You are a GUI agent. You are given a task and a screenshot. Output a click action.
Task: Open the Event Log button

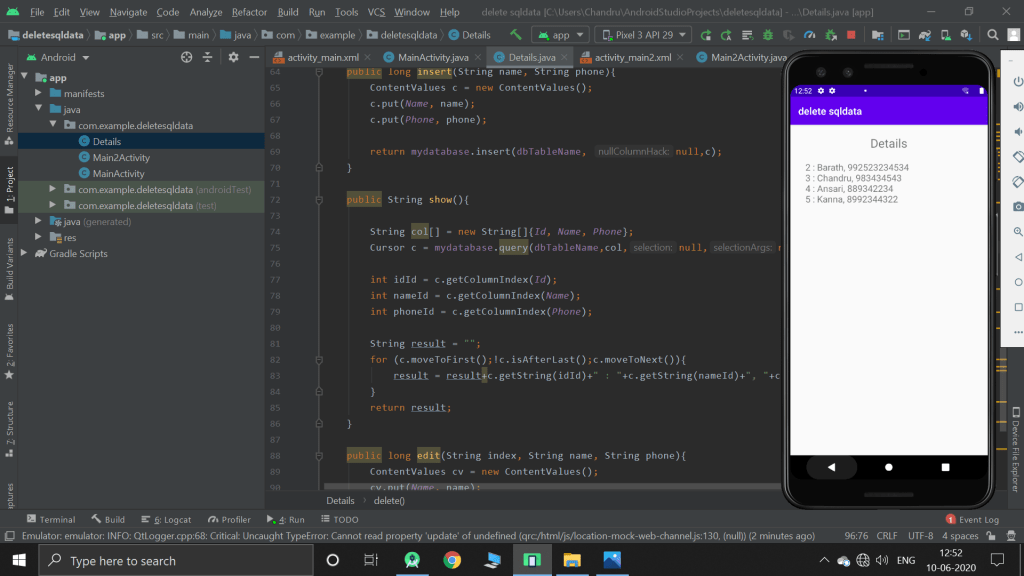[x=972, y=520]
